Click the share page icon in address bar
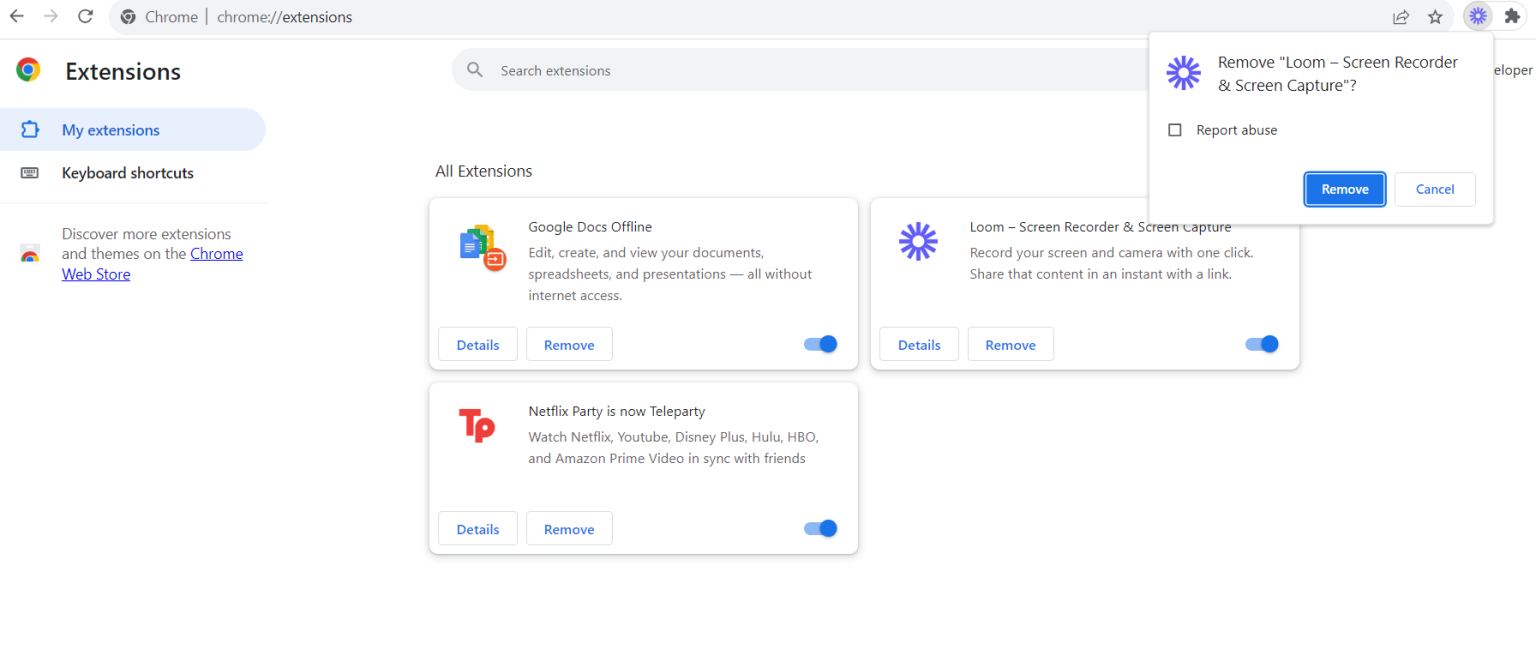Screen dimensions: 1536x662 [1401, 17]
